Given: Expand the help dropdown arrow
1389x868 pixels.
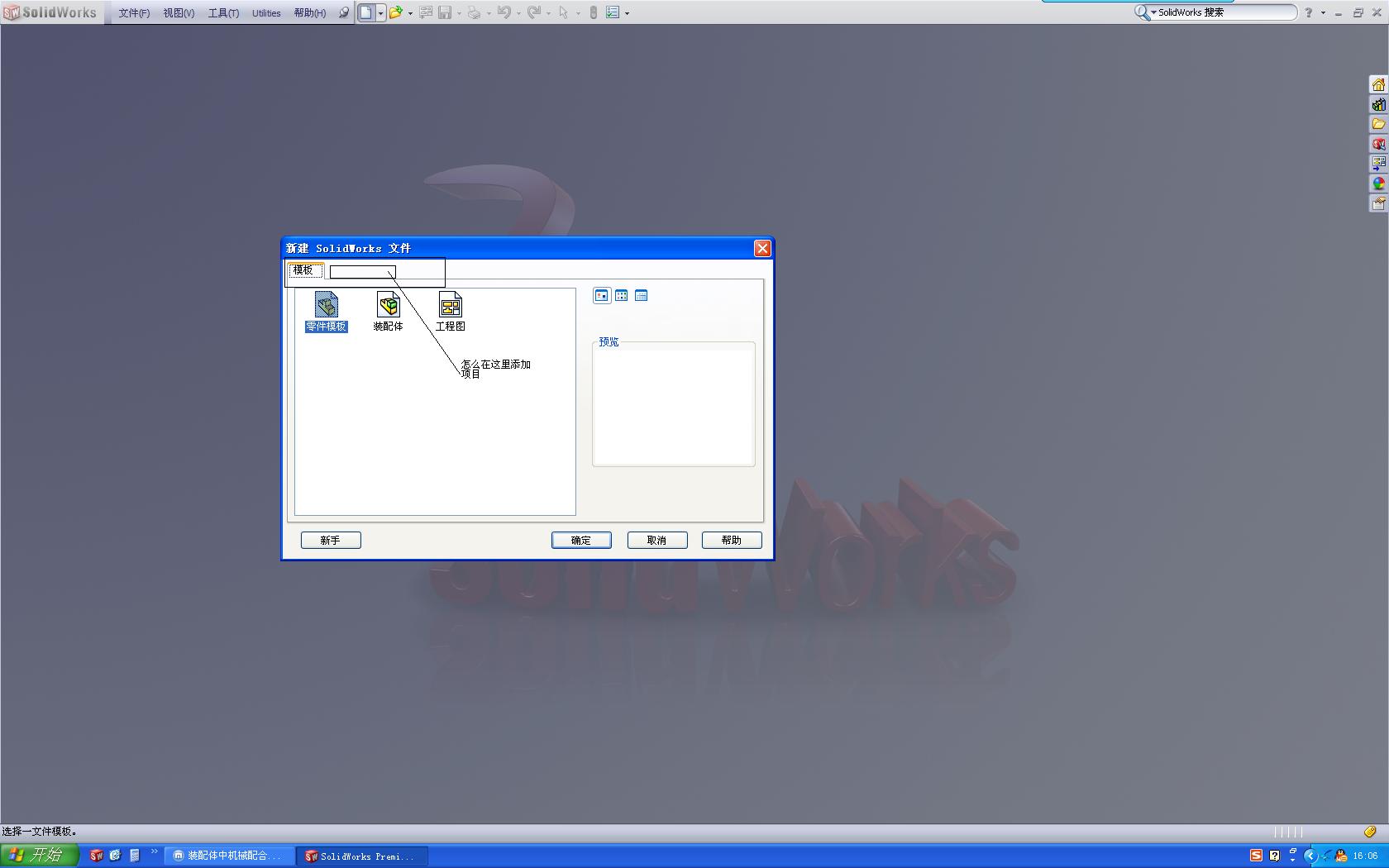Looking at the screenshot, I should point(1323,12).
